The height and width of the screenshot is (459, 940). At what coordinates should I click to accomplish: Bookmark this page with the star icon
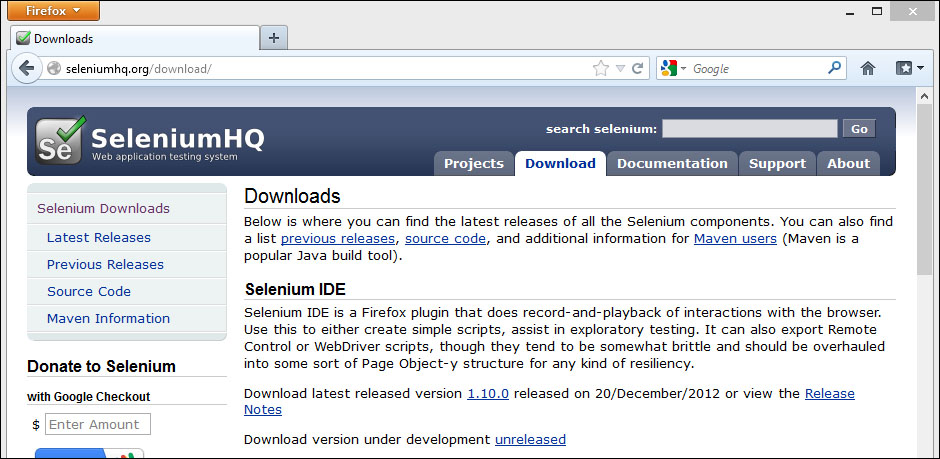pyautogui.click(x=600, y=69)
